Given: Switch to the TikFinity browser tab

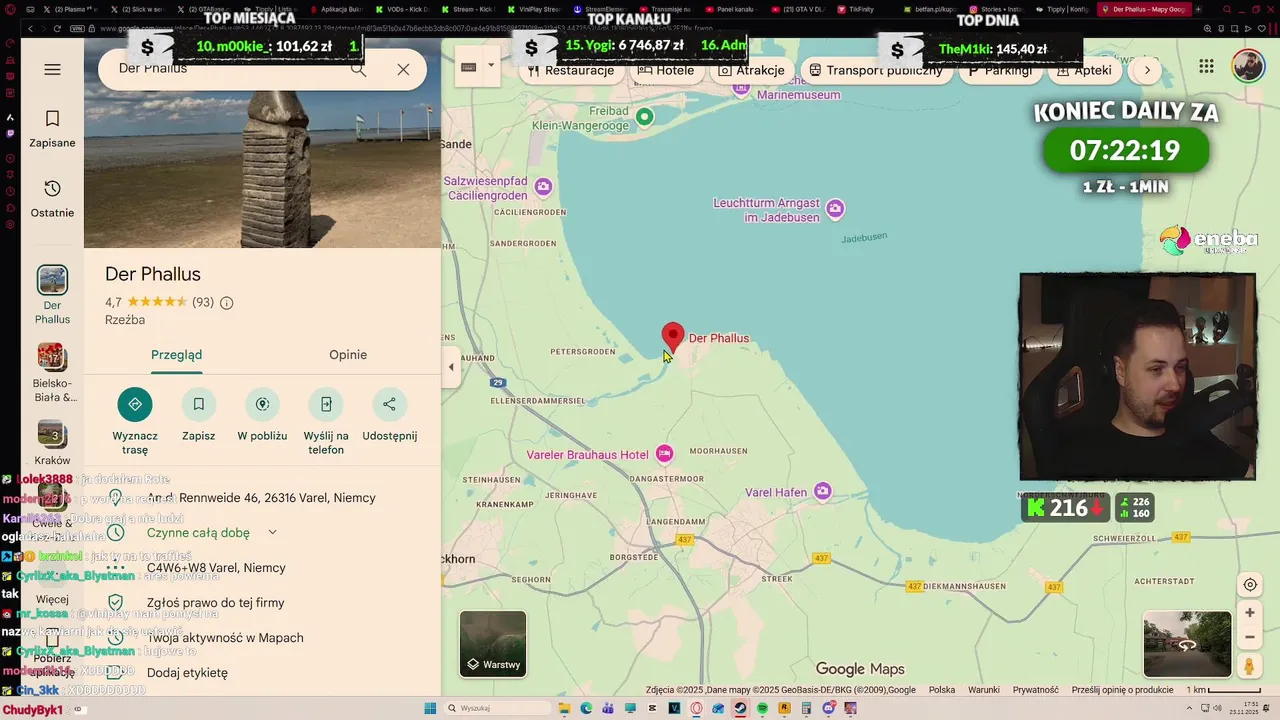Looking at the screenshot, I should click(x=860, y=9).
